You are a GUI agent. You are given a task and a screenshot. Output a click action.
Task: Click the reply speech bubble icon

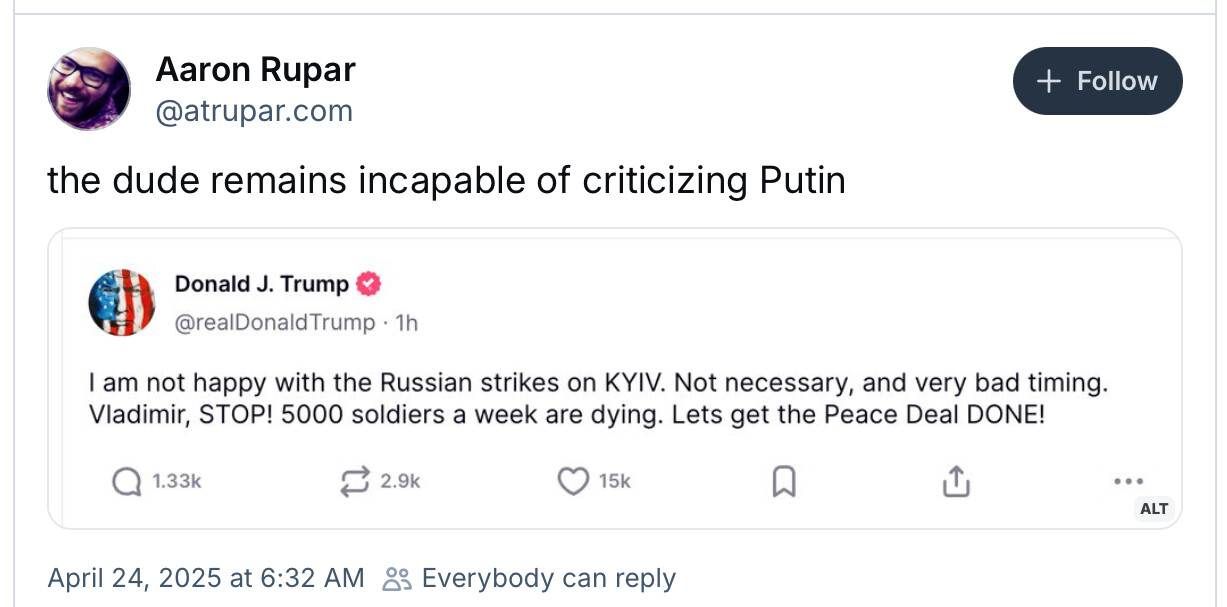point(126,482)
